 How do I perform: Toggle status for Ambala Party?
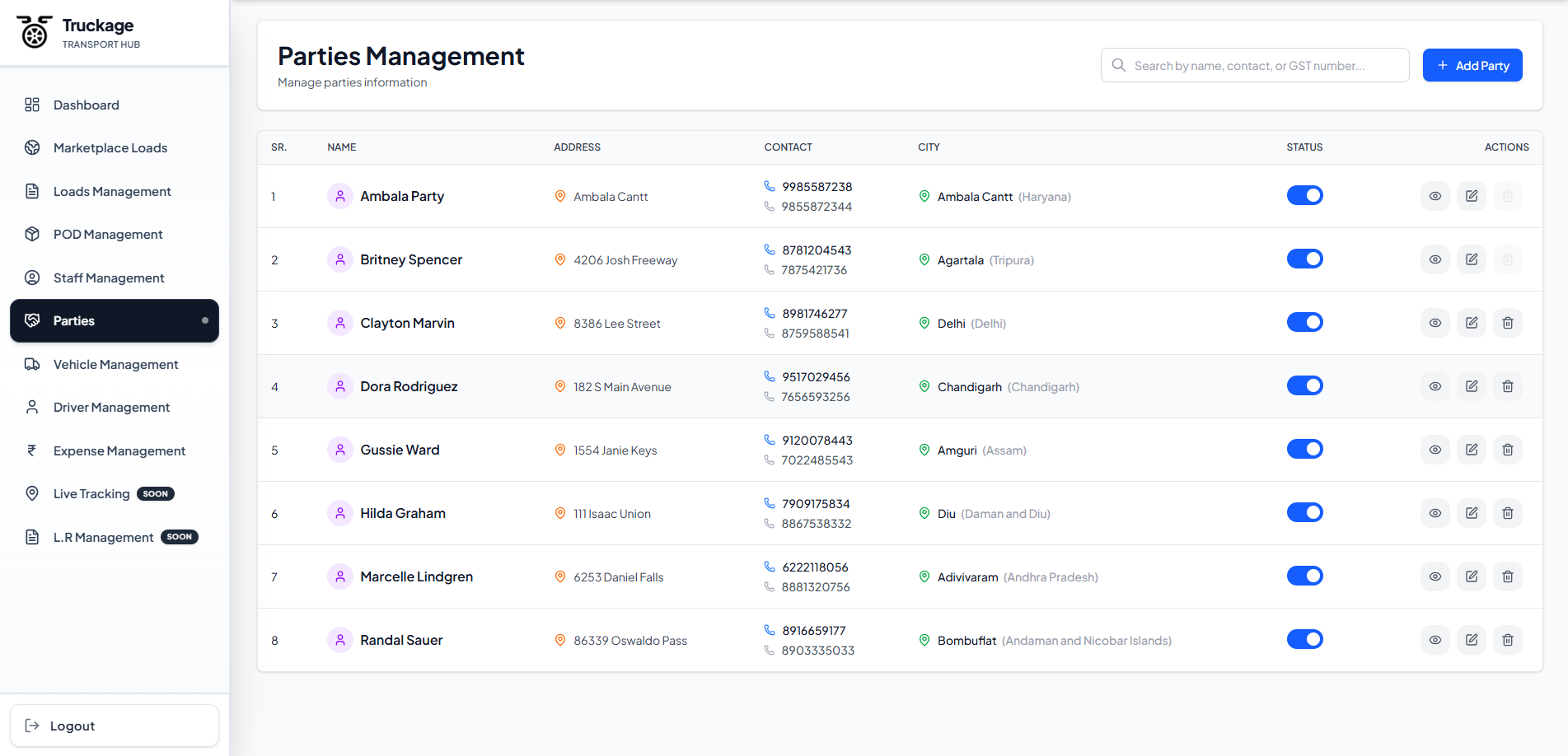click(1304, 195)
